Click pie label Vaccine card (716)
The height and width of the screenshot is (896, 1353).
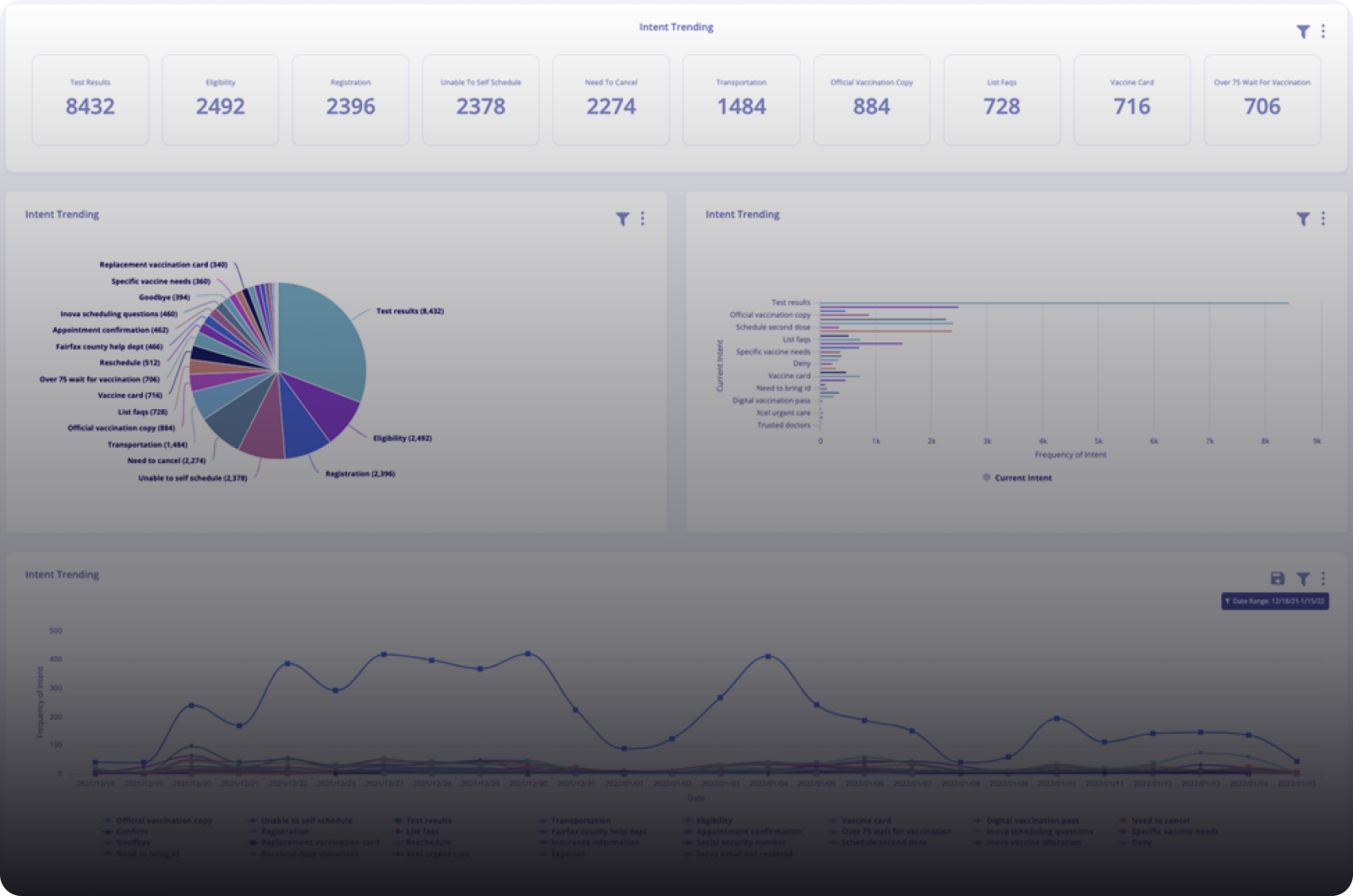click(x=129, y=396)
